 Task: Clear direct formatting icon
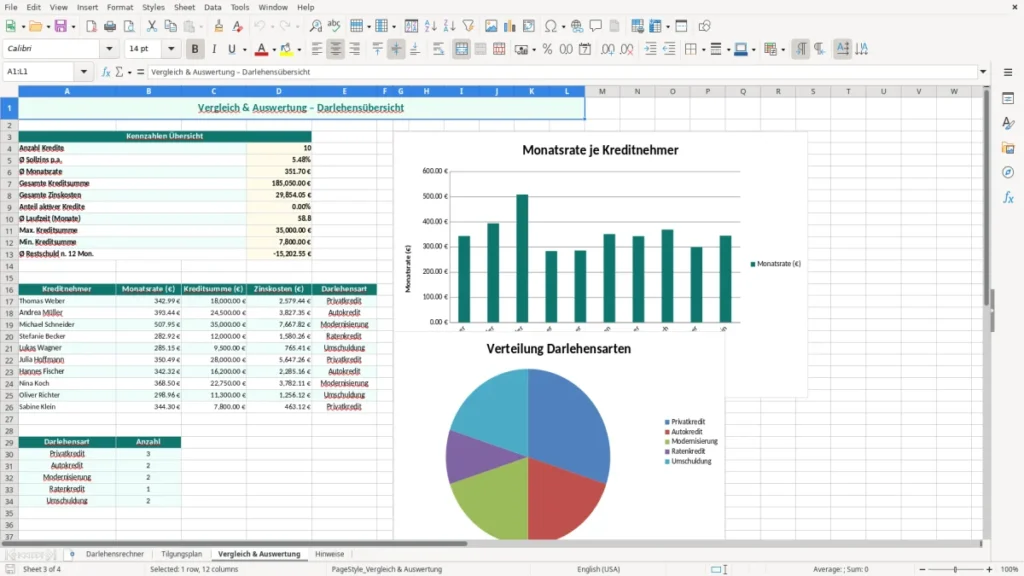(x=238, y=26)
